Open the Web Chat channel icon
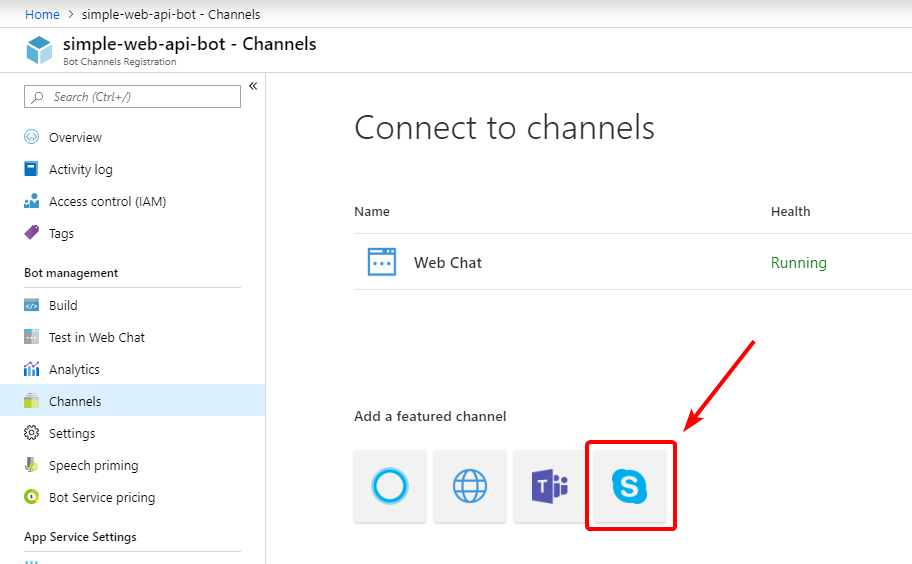Viewport: 912px width, 564px height. coord(382,262)
